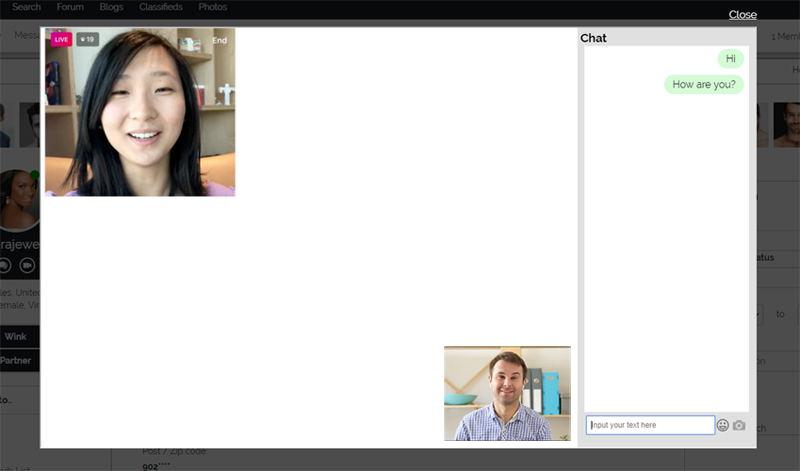Open Search in top navigation
Image resolution: width=800 pixels, height=471 pixels.
(x=27, y=7)
